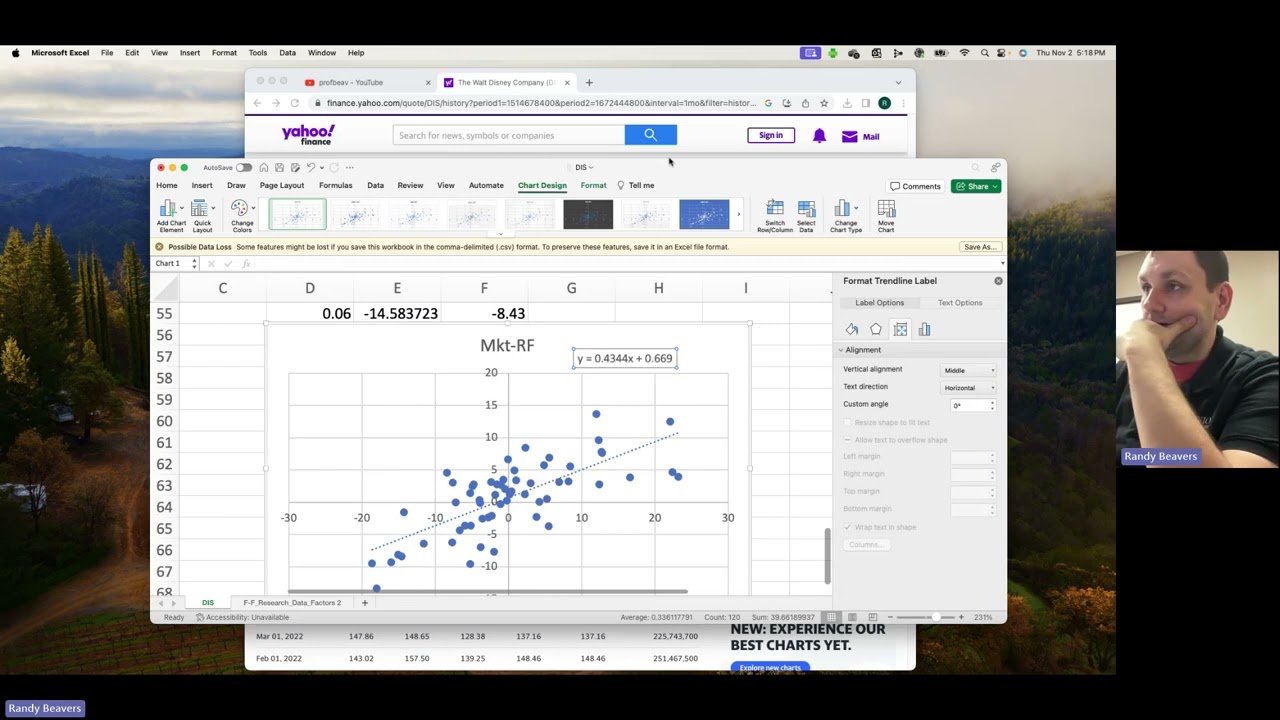Click Undo arrow in Excel title bar

point(311,167)
